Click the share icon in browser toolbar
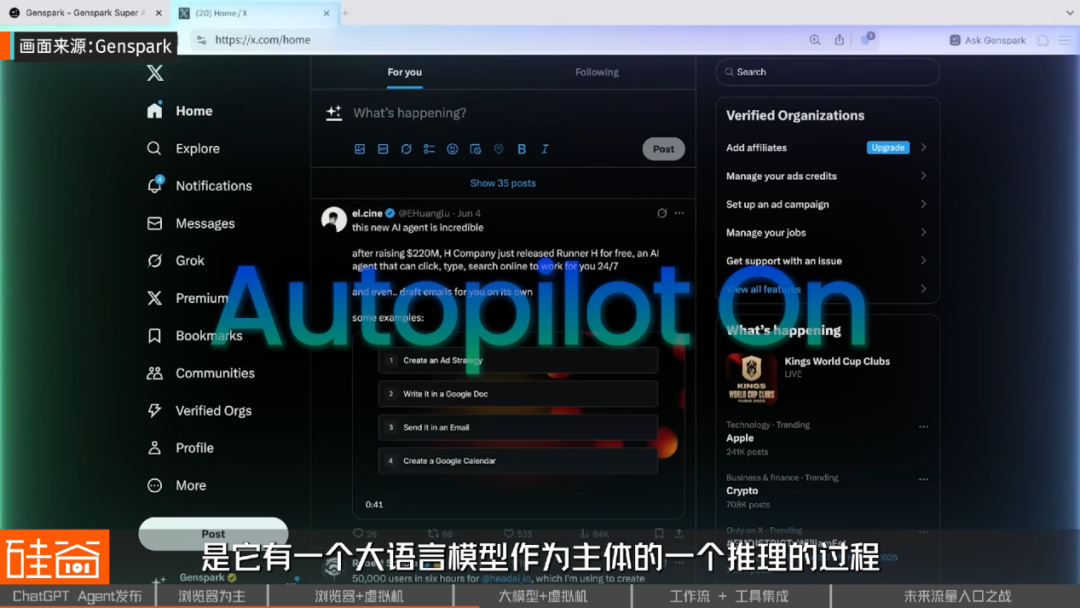 (839, 40)
